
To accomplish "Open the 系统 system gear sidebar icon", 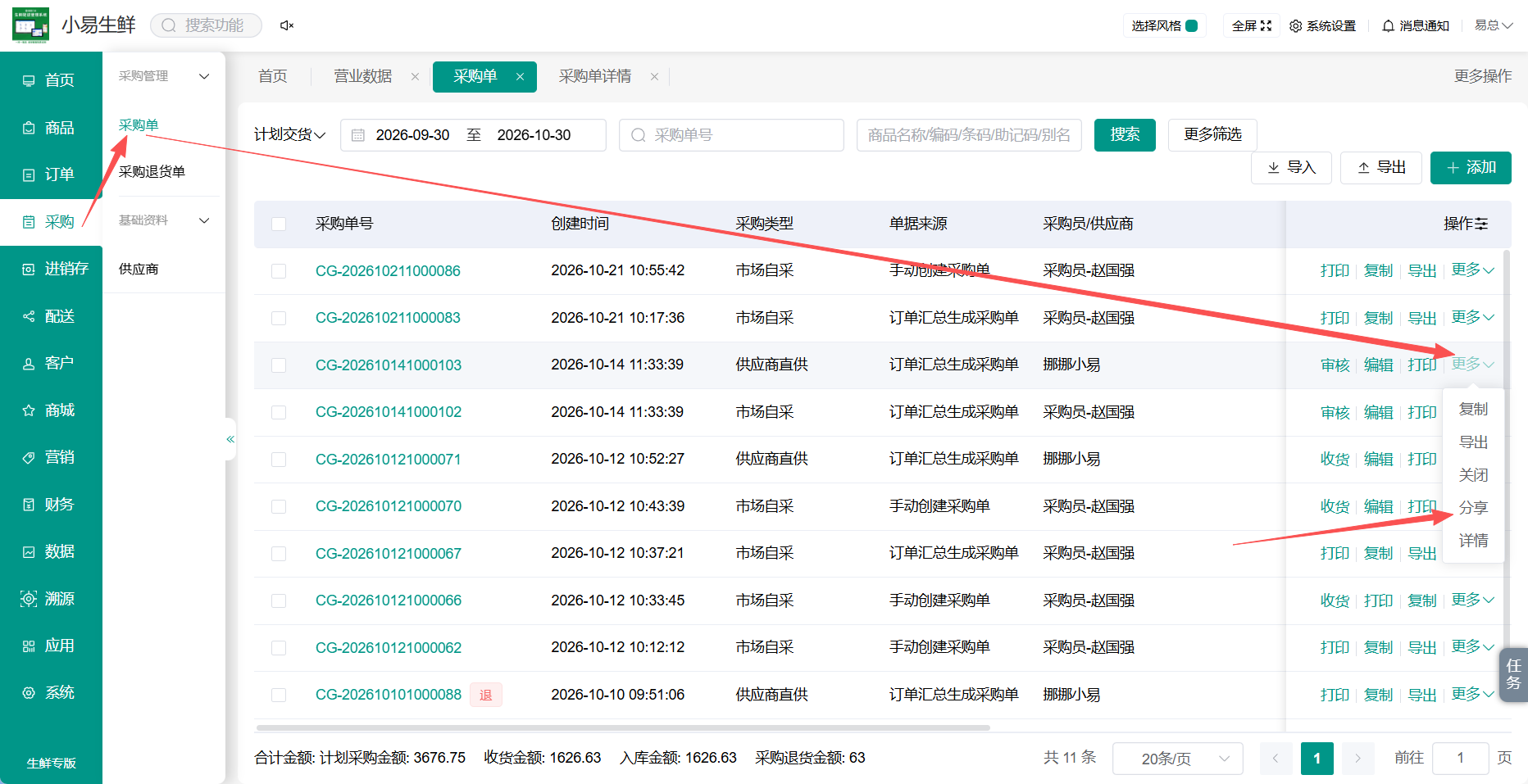I will click(x=29, y=693).
